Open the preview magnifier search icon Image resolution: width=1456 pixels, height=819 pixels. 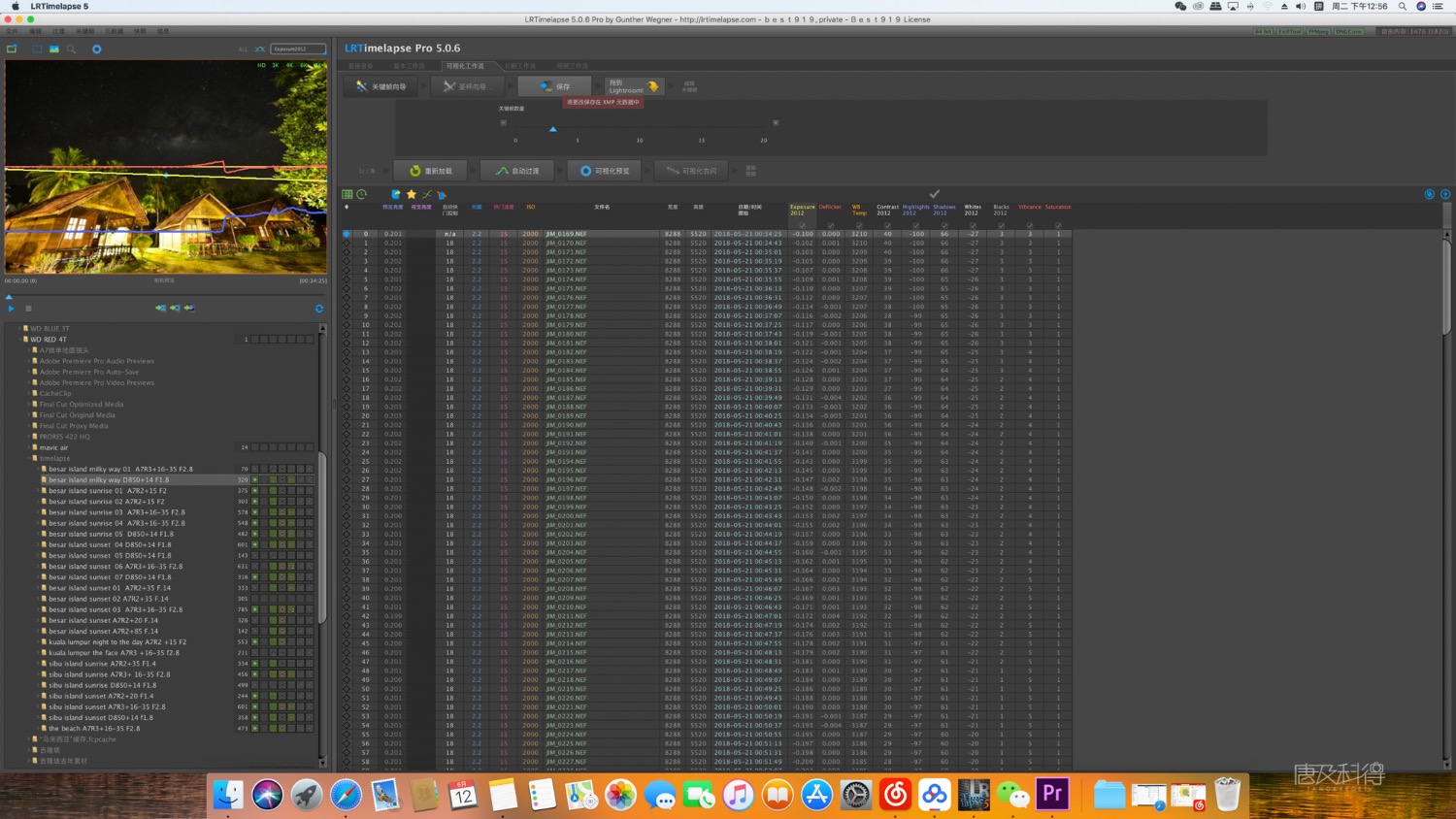tap(71, 49)
